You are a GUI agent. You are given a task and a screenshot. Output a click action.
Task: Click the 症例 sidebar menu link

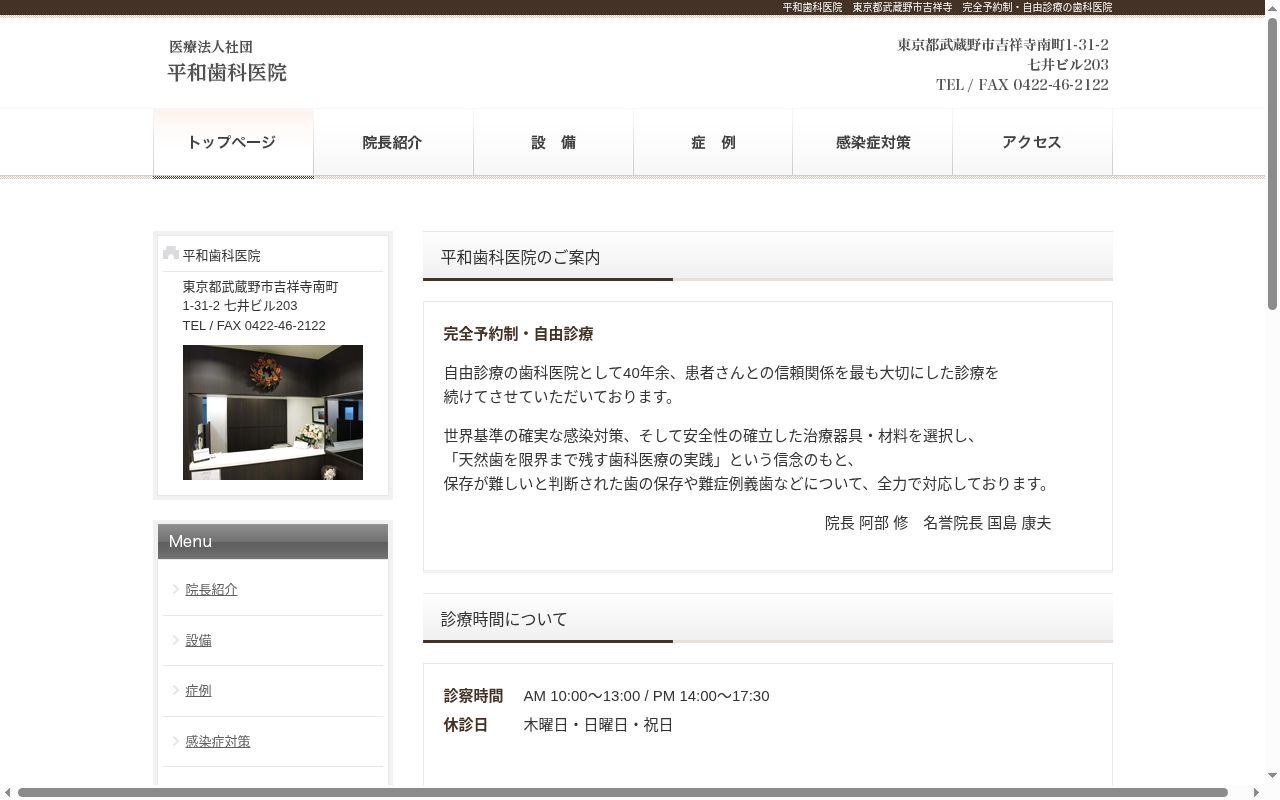198,691
